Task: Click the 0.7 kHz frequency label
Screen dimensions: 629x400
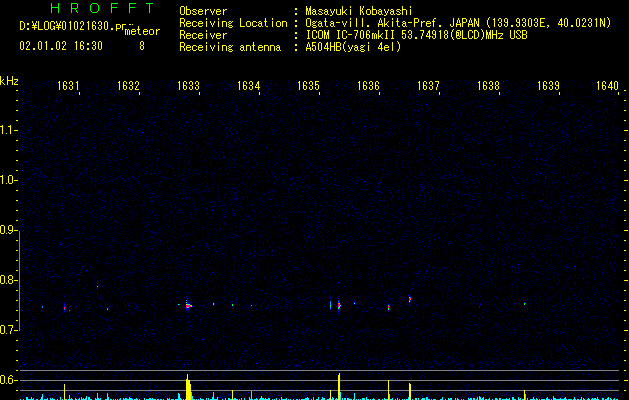Action: tap(9, 330)
